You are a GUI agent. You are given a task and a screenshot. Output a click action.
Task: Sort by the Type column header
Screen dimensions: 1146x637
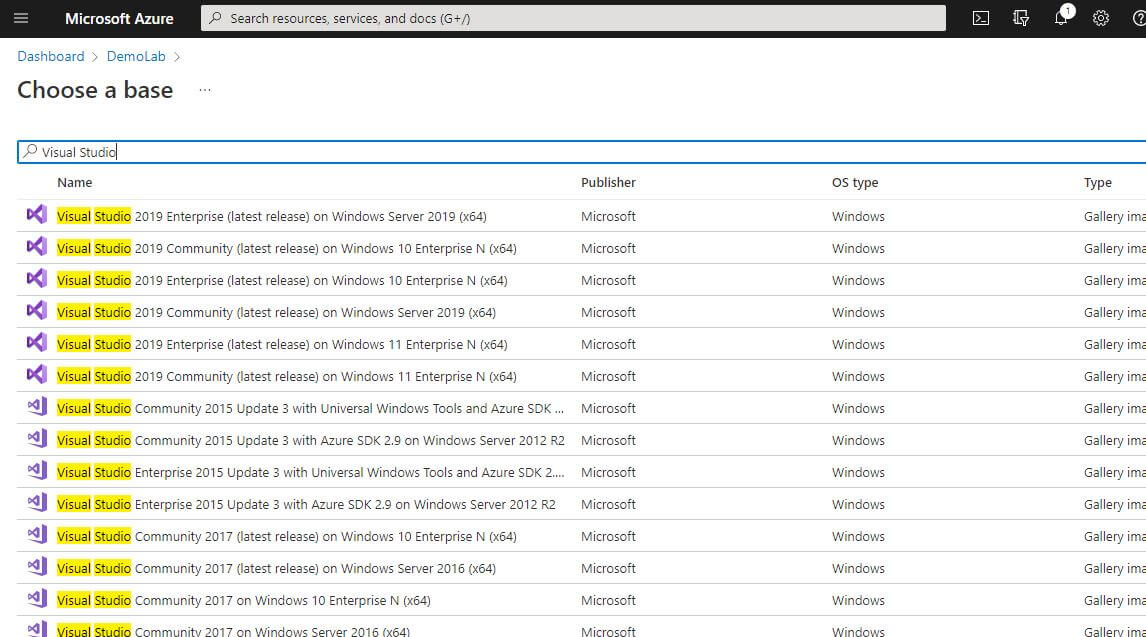(x=1098, y=183)
